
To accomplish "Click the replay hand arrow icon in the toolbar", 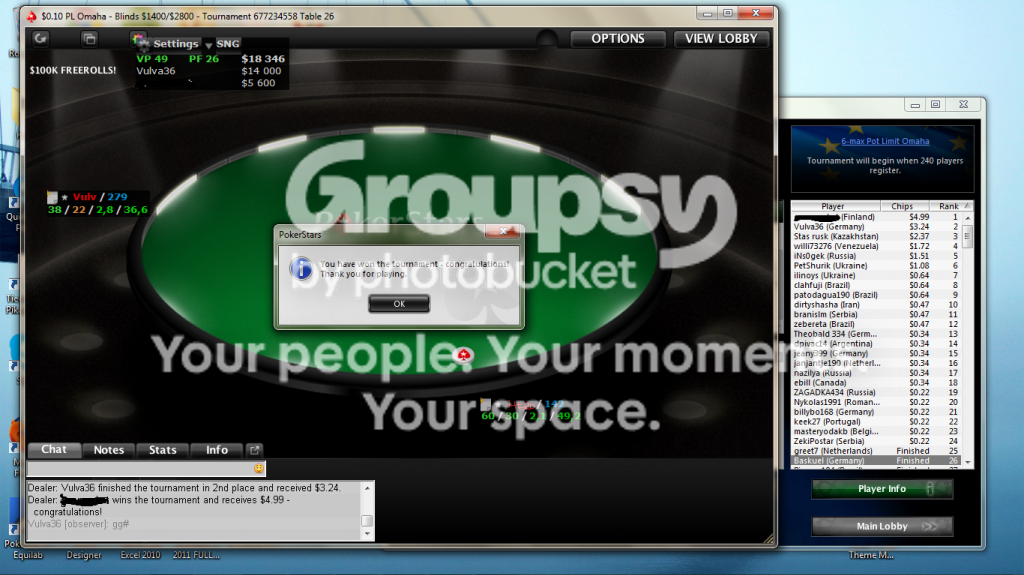I will pos(40,39).
